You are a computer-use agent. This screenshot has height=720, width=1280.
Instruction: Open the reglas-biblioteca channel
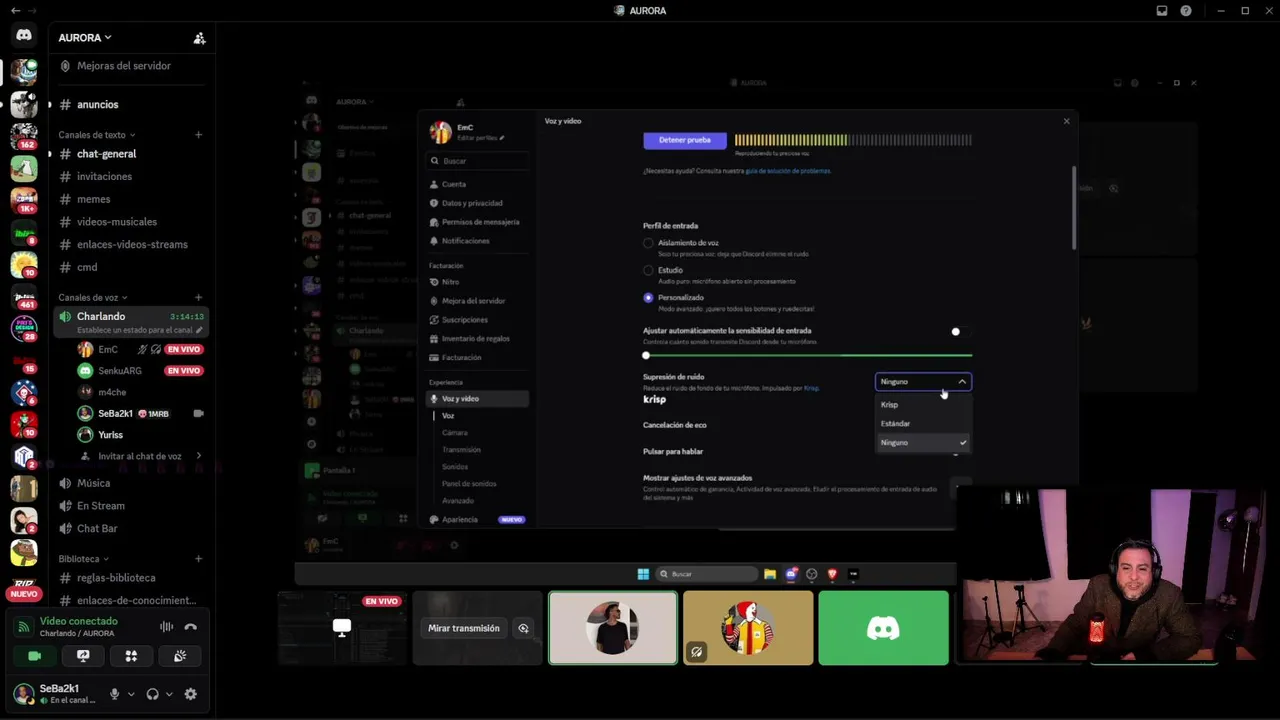pyautogui.click(x=131, y=578)
